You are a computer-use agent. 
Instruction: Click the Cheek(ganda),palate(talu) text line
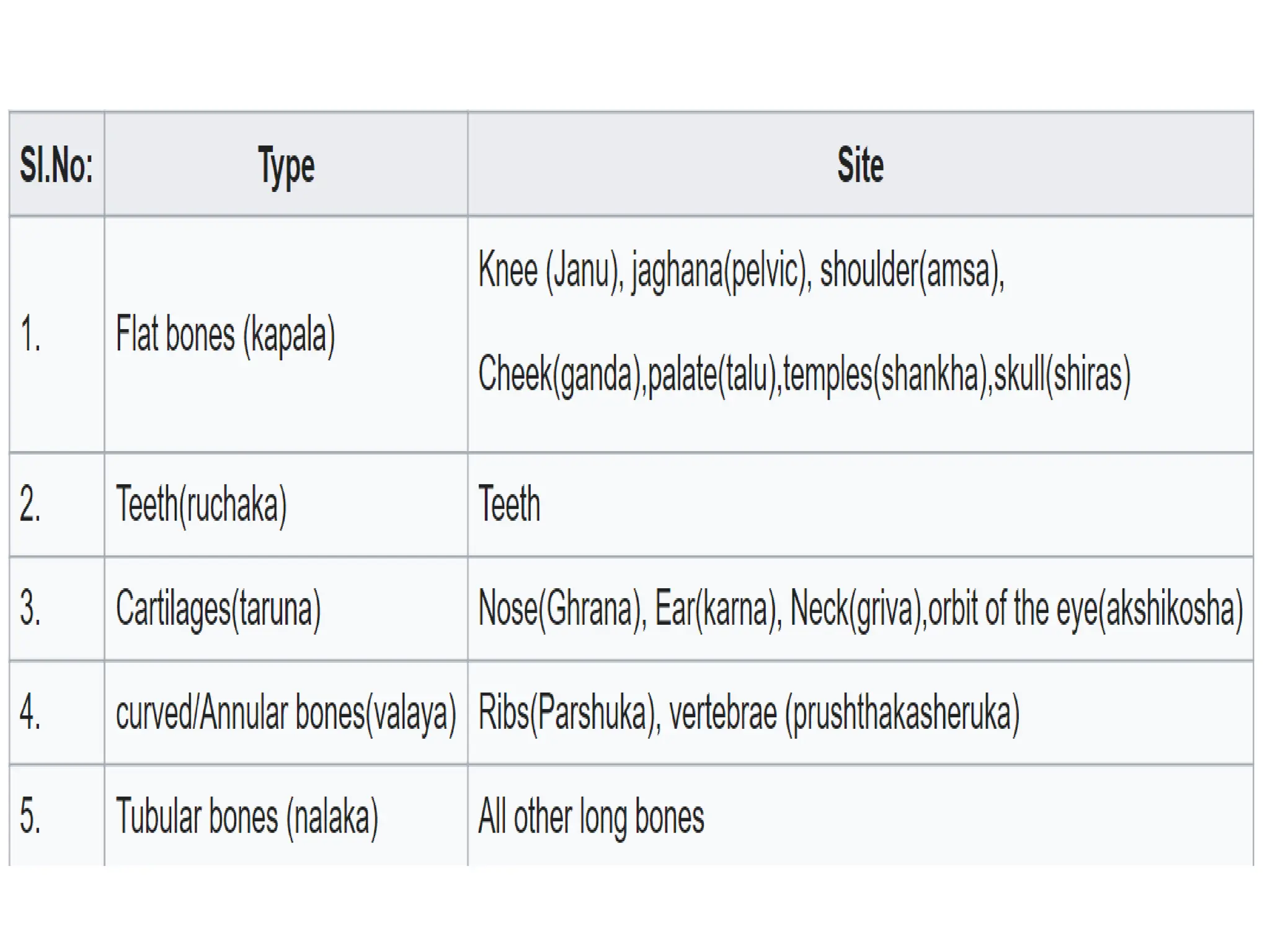[804, 375]
